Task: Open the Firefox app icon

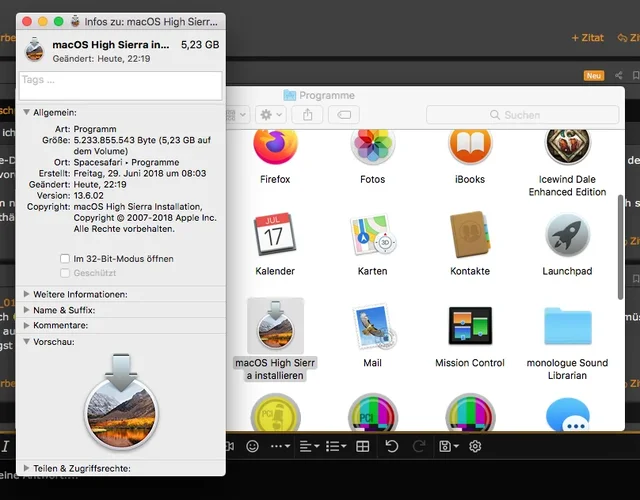Action: pos(275,145)
